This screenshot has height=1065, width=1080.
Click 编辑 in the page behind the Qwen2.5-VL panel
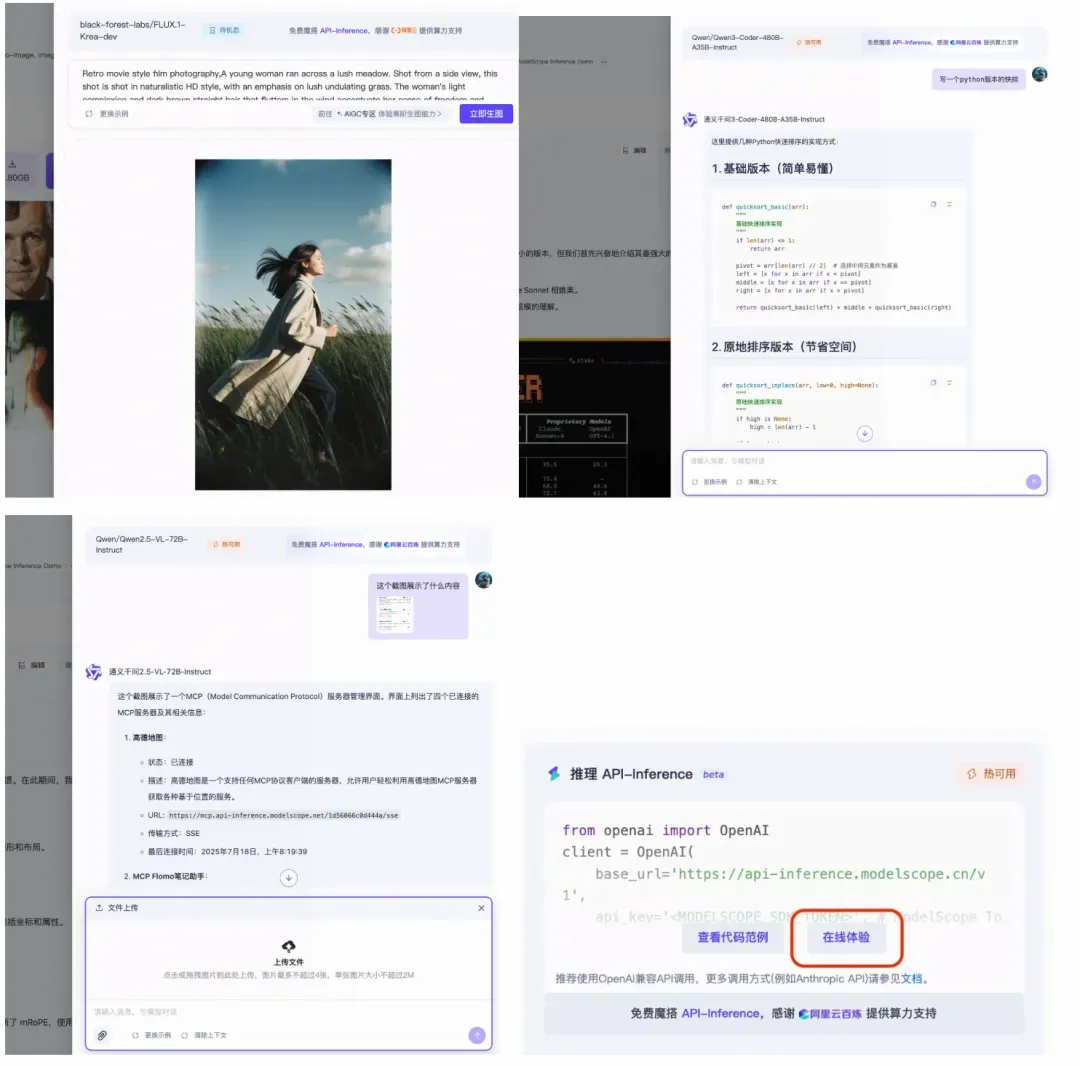[x=32, y=665]
